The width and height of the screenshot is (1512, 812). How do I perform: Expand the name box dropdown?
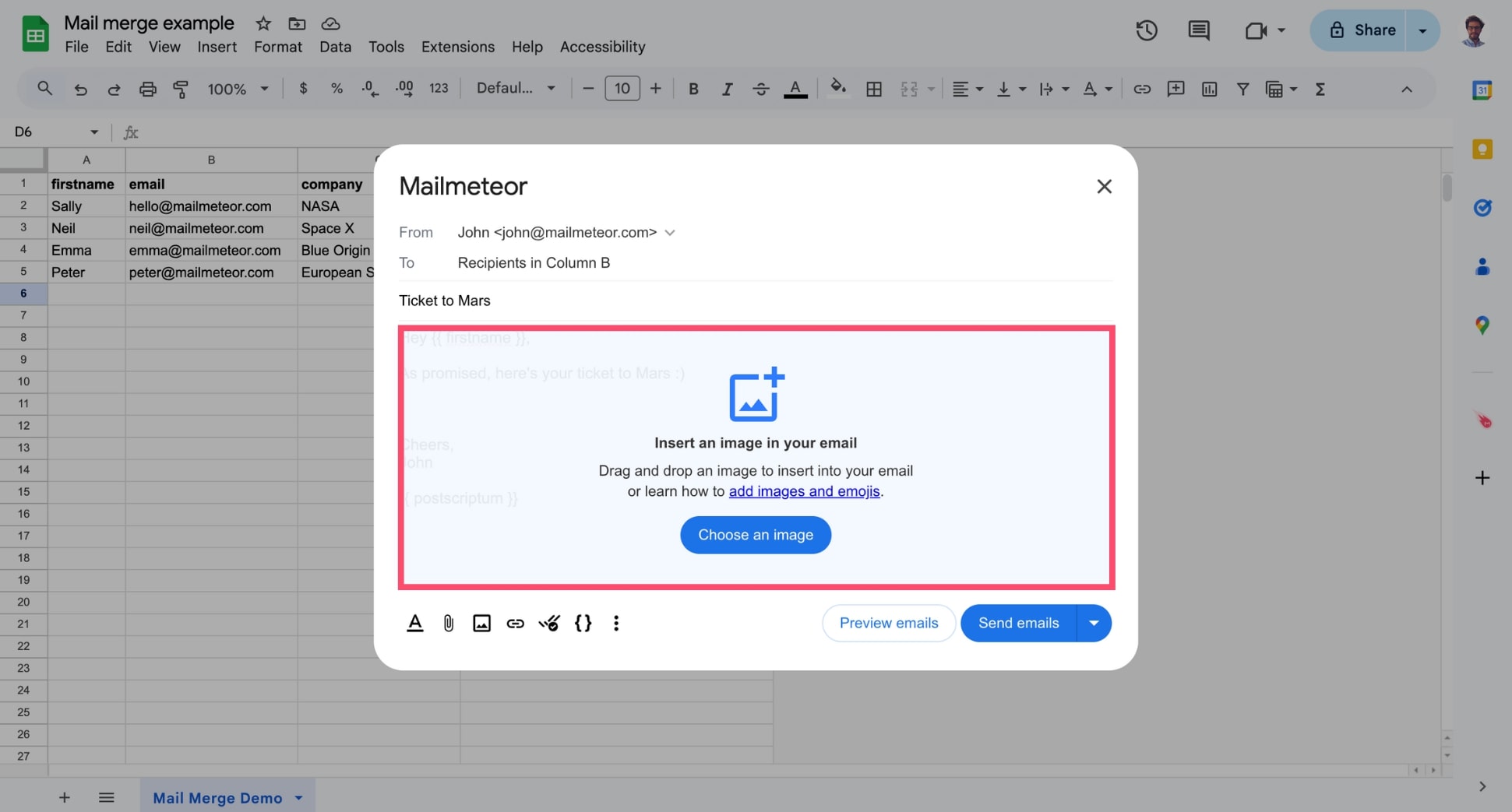click(94, 132)
